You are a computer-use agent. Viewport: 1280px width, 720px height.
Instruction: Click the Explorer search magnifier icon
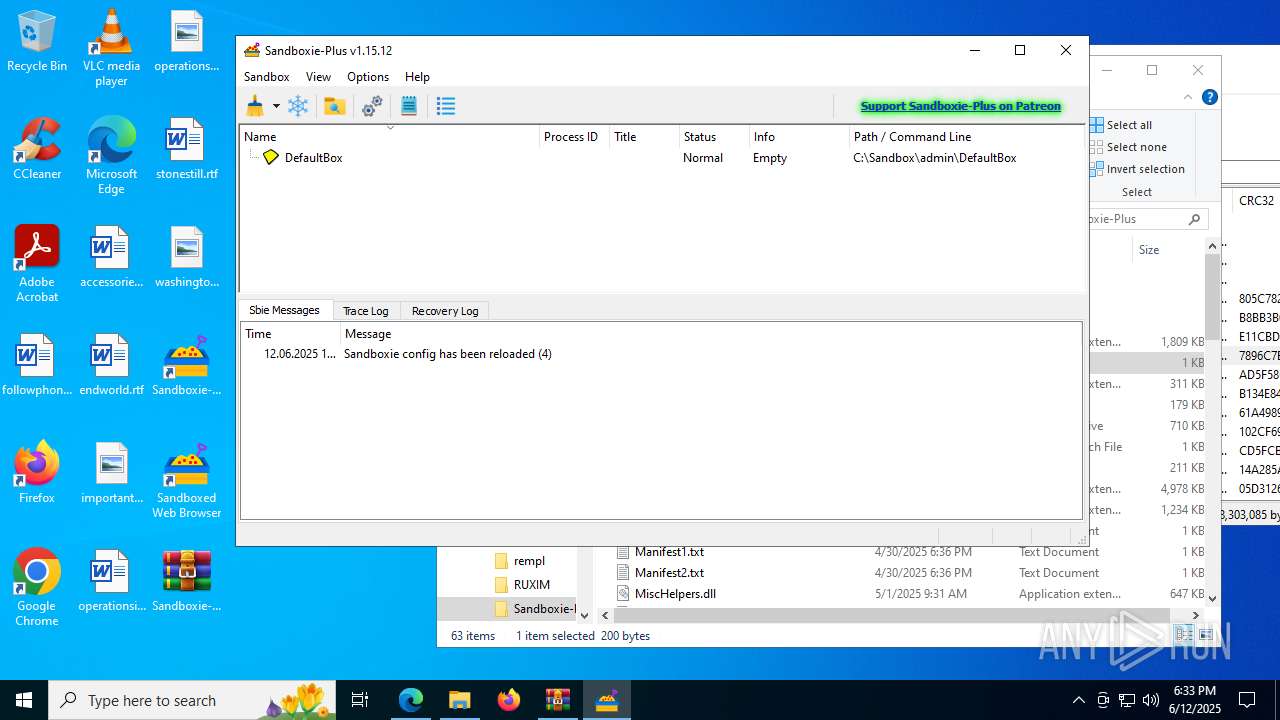coord(1194,219)
